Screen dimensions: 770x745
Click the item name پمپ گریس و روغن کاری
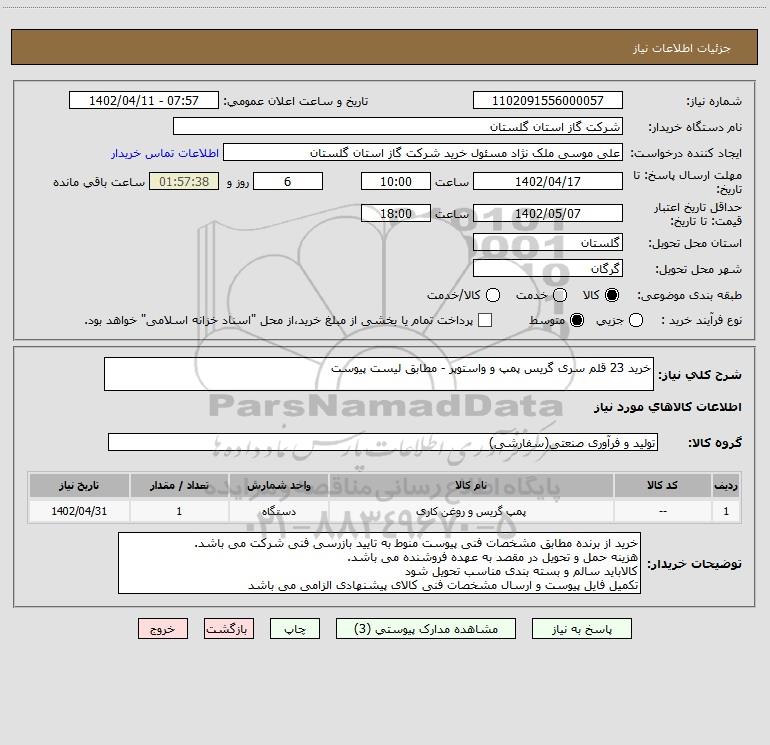(x=471, y=511)
